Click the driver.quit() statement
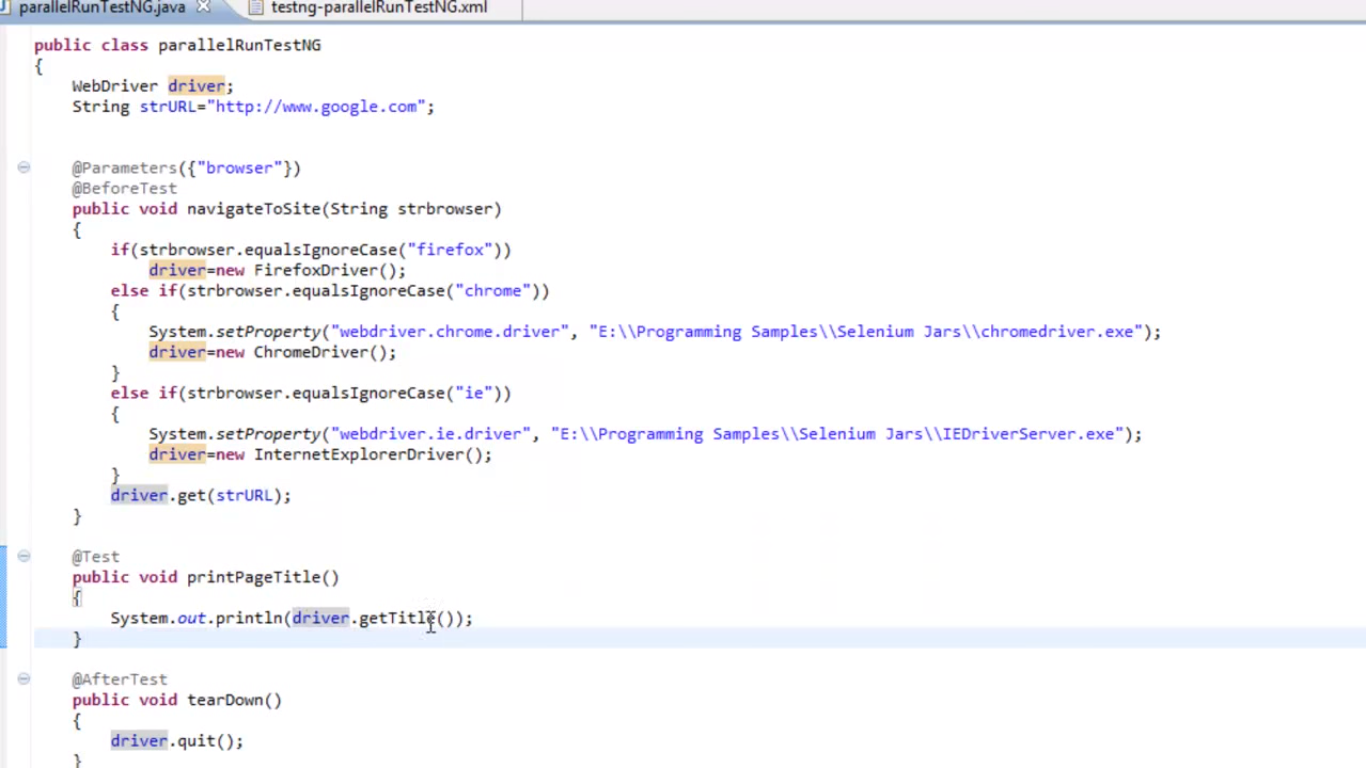Screen dimensions: 1366x768 click(176, 741)
